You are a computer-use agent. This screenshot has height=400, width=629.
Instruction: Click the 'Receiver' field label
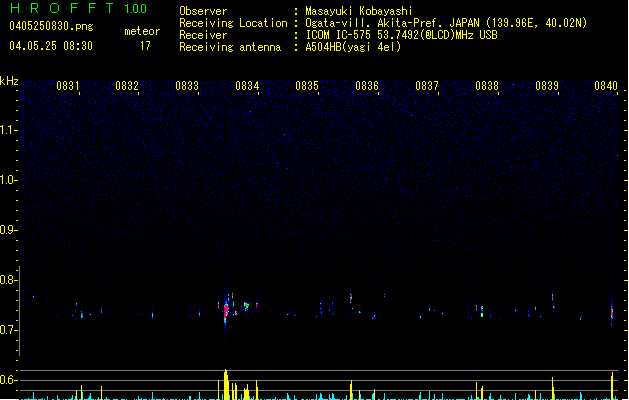pos(203,35)
